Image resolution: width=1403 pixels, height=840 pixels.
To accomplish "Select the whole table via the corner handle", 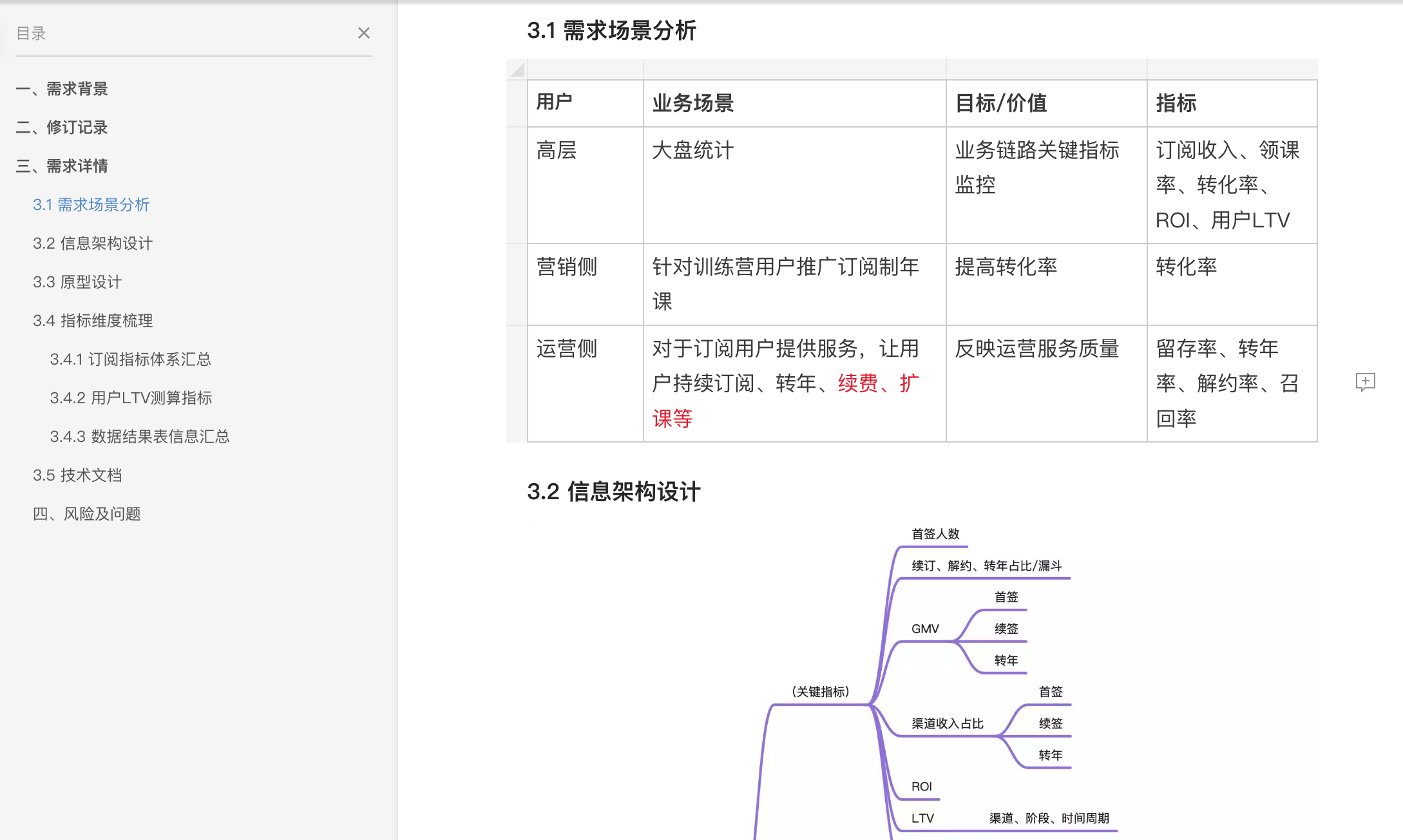I will 517,70.
